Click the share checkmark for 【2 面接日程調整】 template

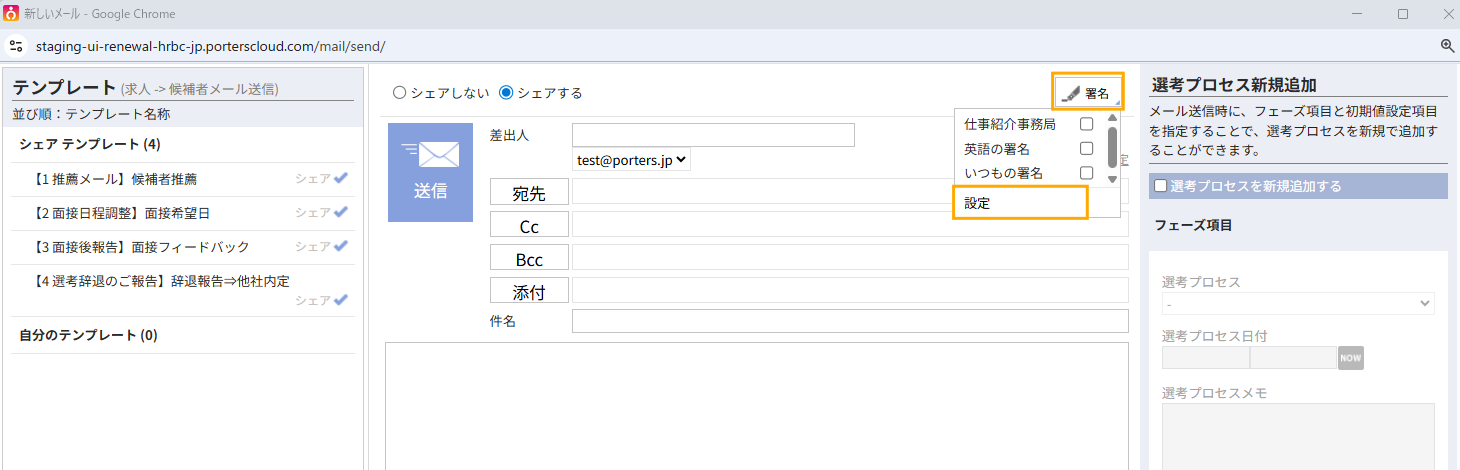(341, 212)
